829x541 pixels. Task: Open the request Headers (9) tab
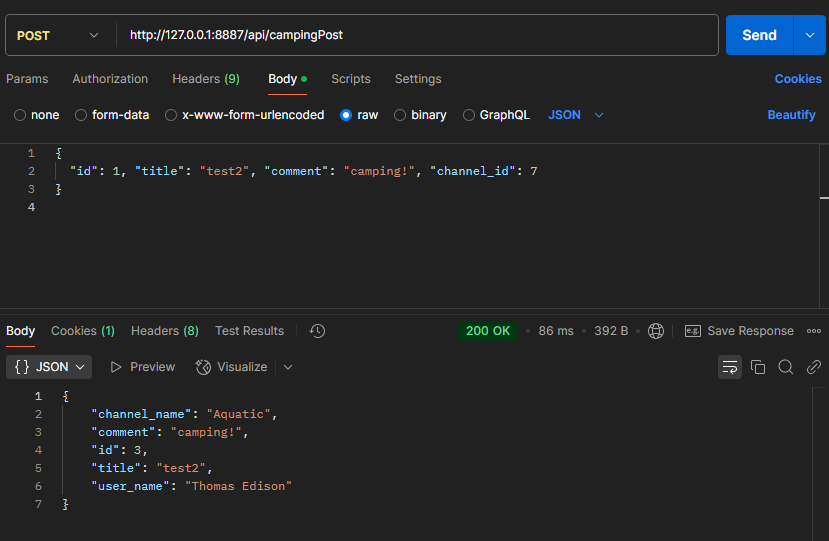(206, 79)
